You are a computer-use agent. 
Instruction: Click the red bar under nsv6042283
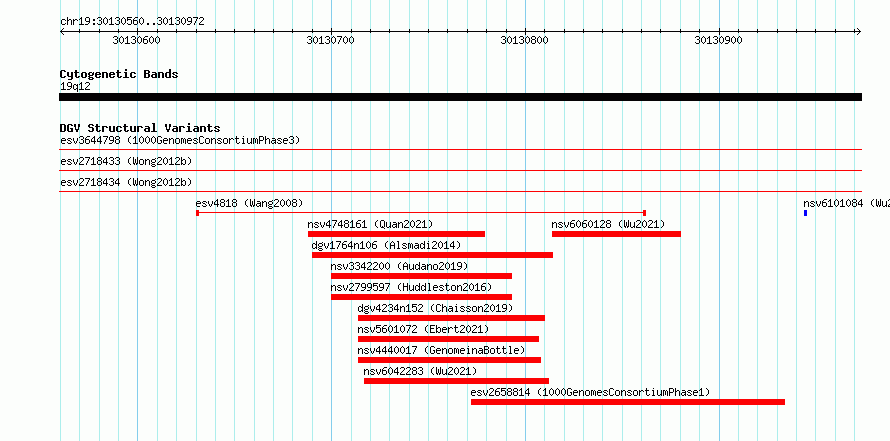point(456,381)
